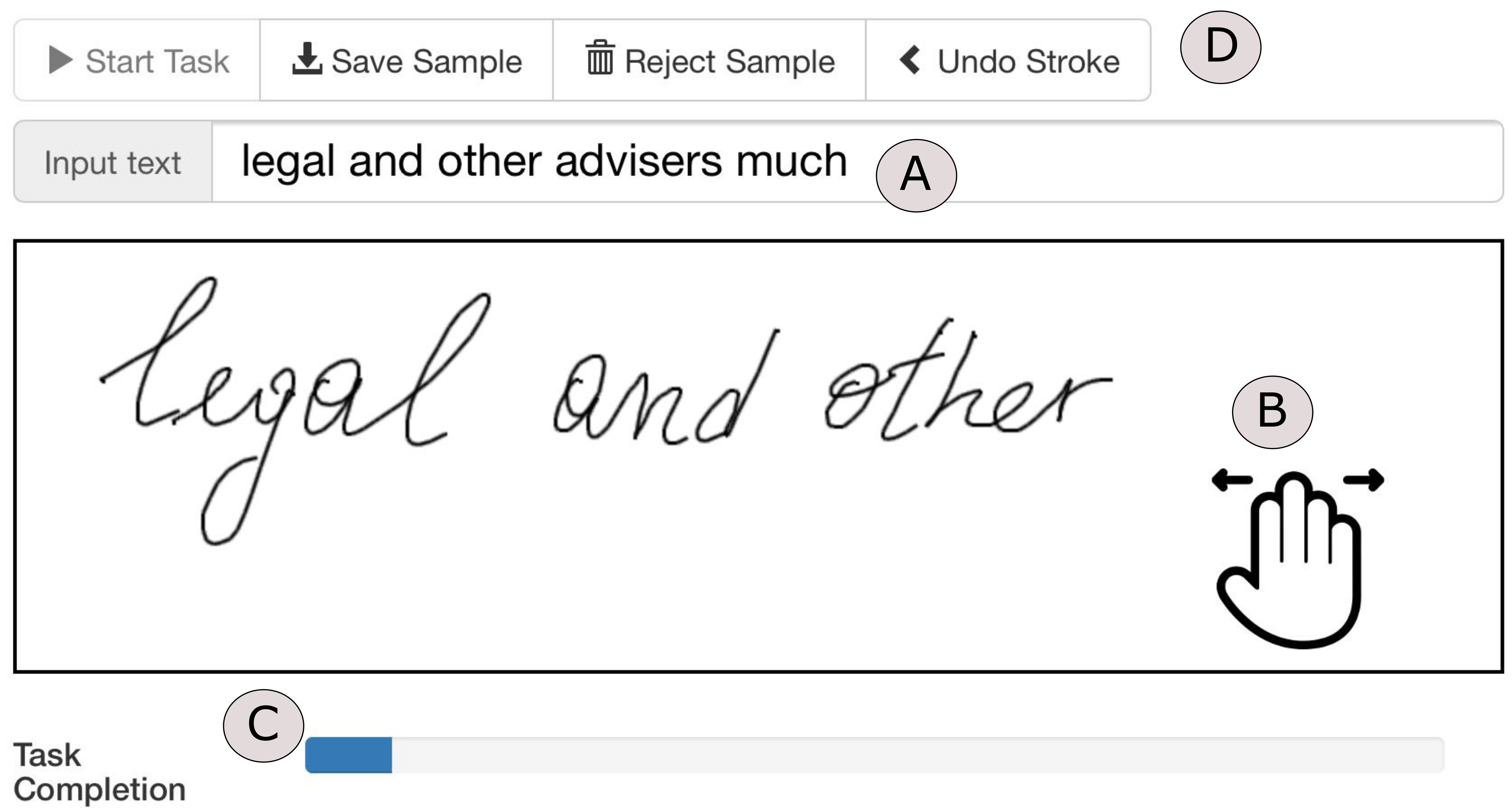
Task: Click the Input text label
Action: [112, 163]
